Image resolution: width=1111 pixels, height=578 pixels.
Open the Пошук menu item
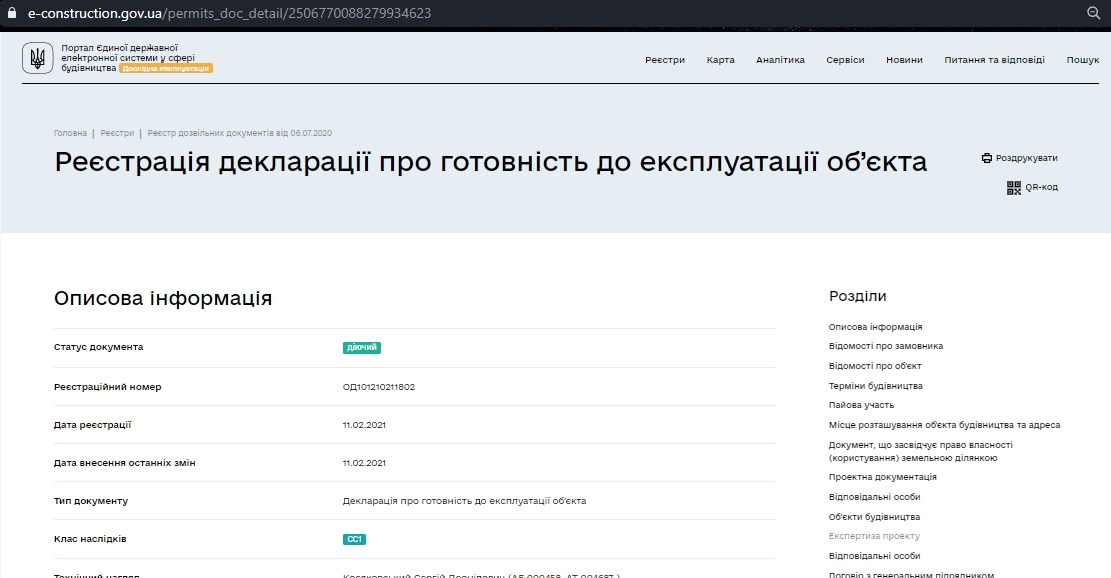coord(1083,60)
